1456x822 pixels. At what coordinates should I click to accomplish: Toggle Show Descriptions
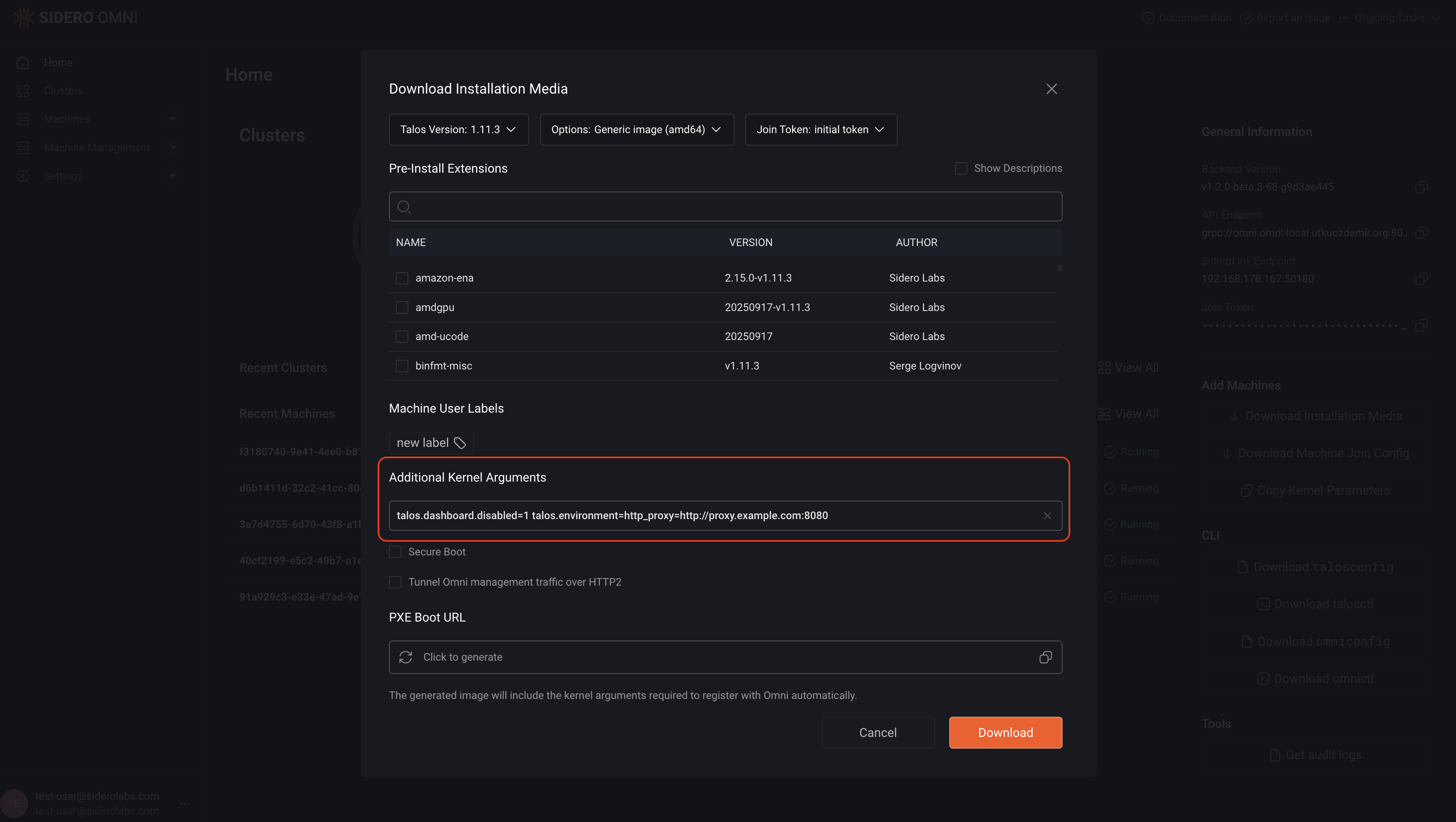click(x=961, y=168)
